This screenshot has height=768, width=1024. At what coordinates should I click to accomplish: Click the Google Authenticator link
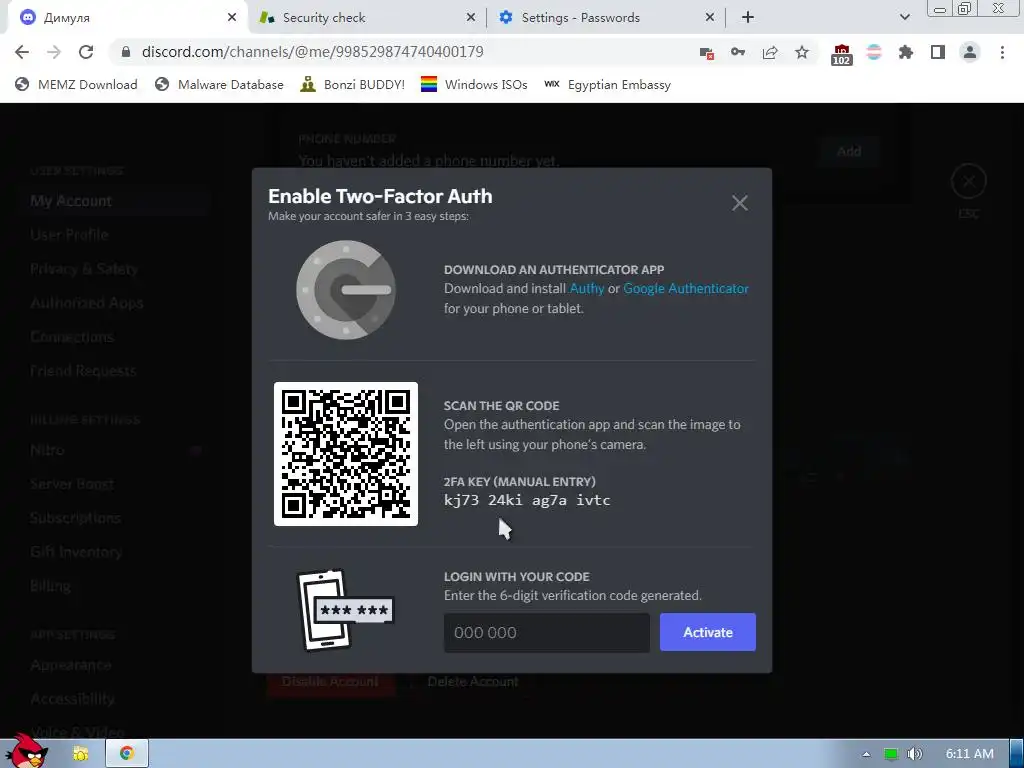point(686,289)
